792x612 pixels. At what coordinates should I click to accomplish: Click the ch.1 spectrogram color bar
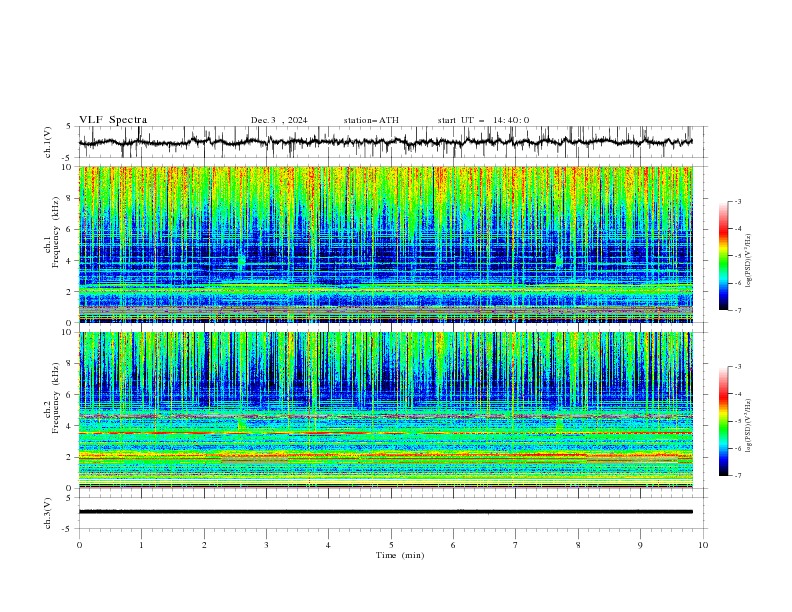(x=723, y=256)
